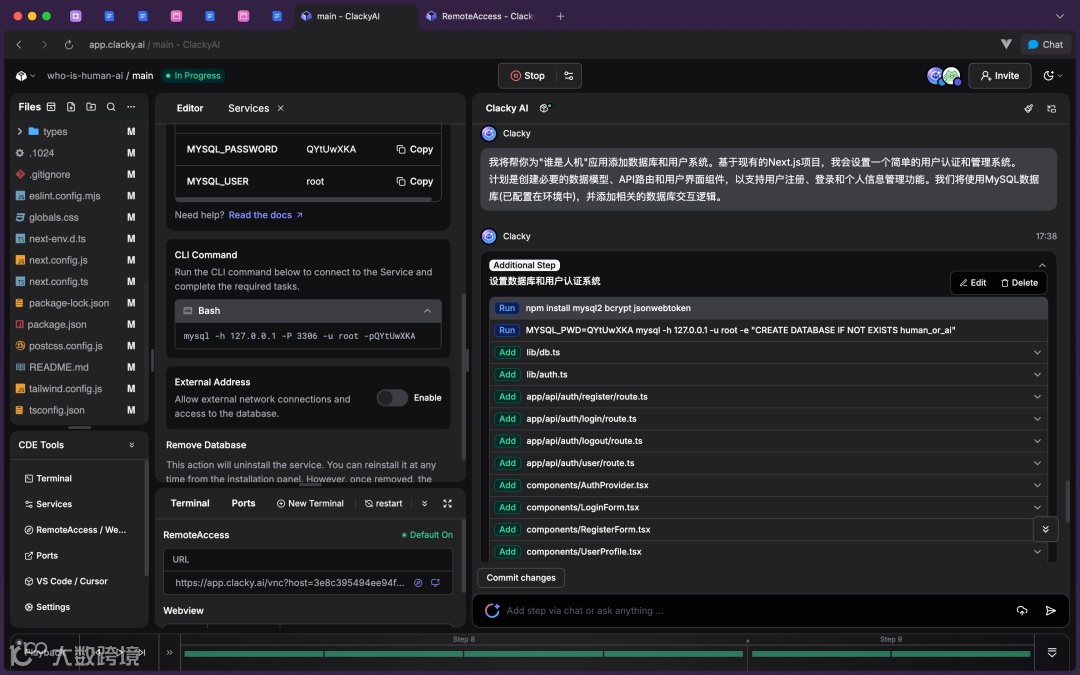
Task: Open the RemoteAccess URL in browser icon
Action: [418, 583]
